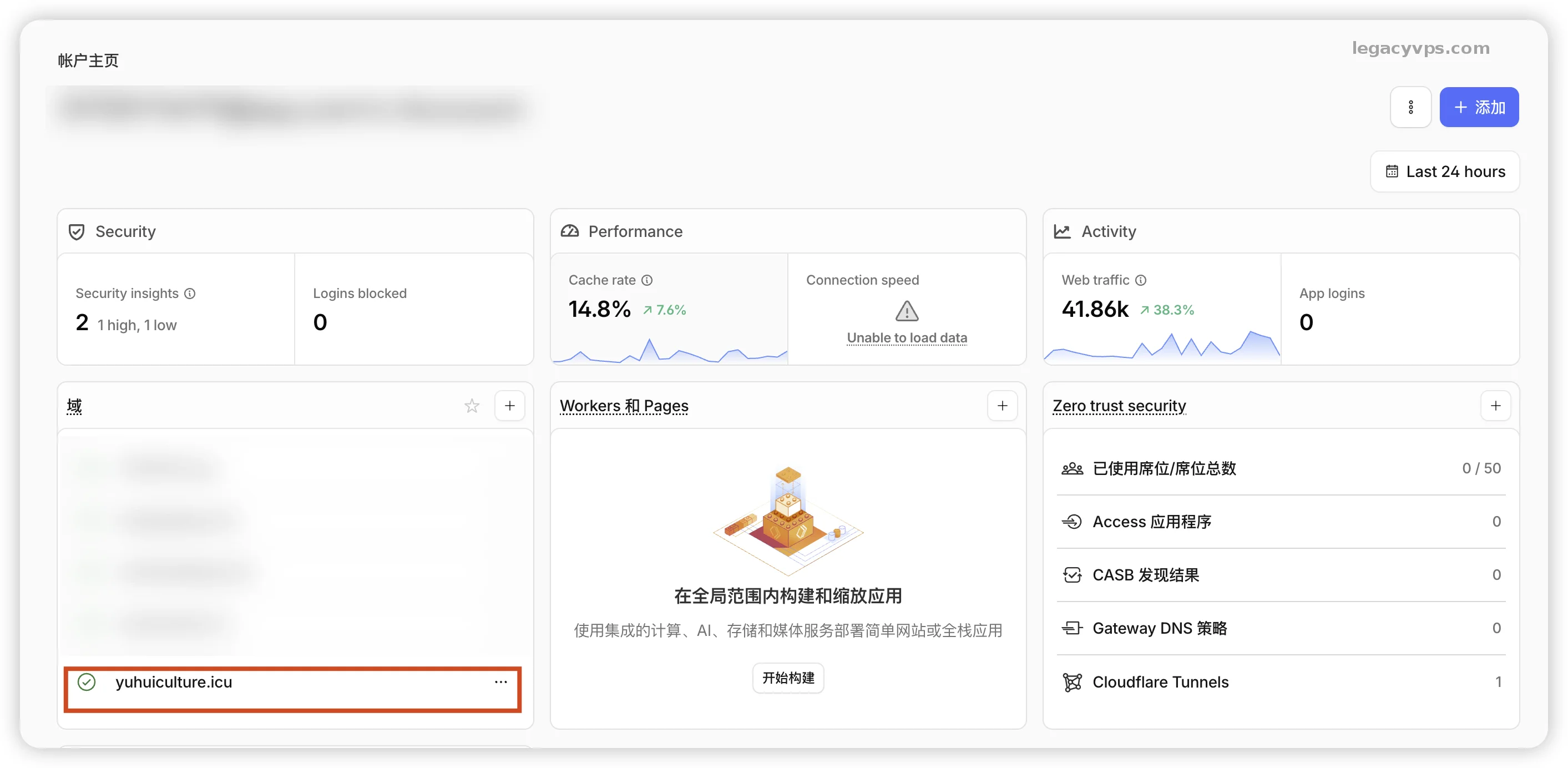Click the star favorite icon in domains panel

(x=472, y=405)
